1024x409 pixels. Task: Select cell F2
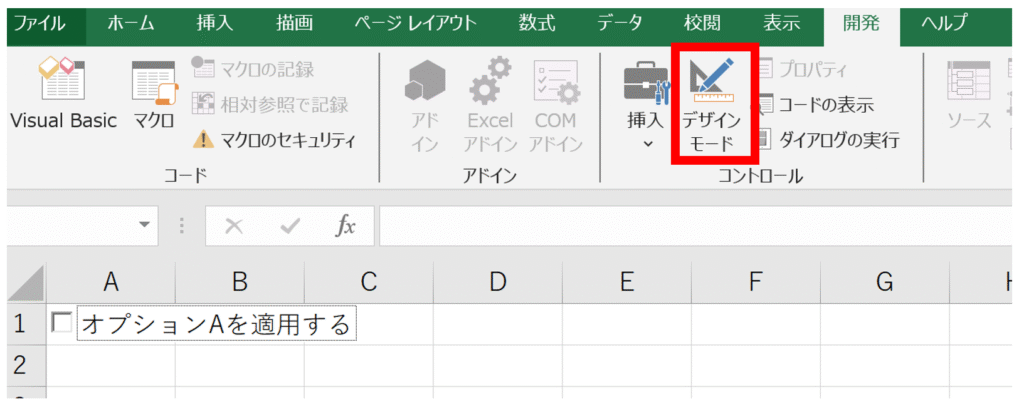coord(755,365)
